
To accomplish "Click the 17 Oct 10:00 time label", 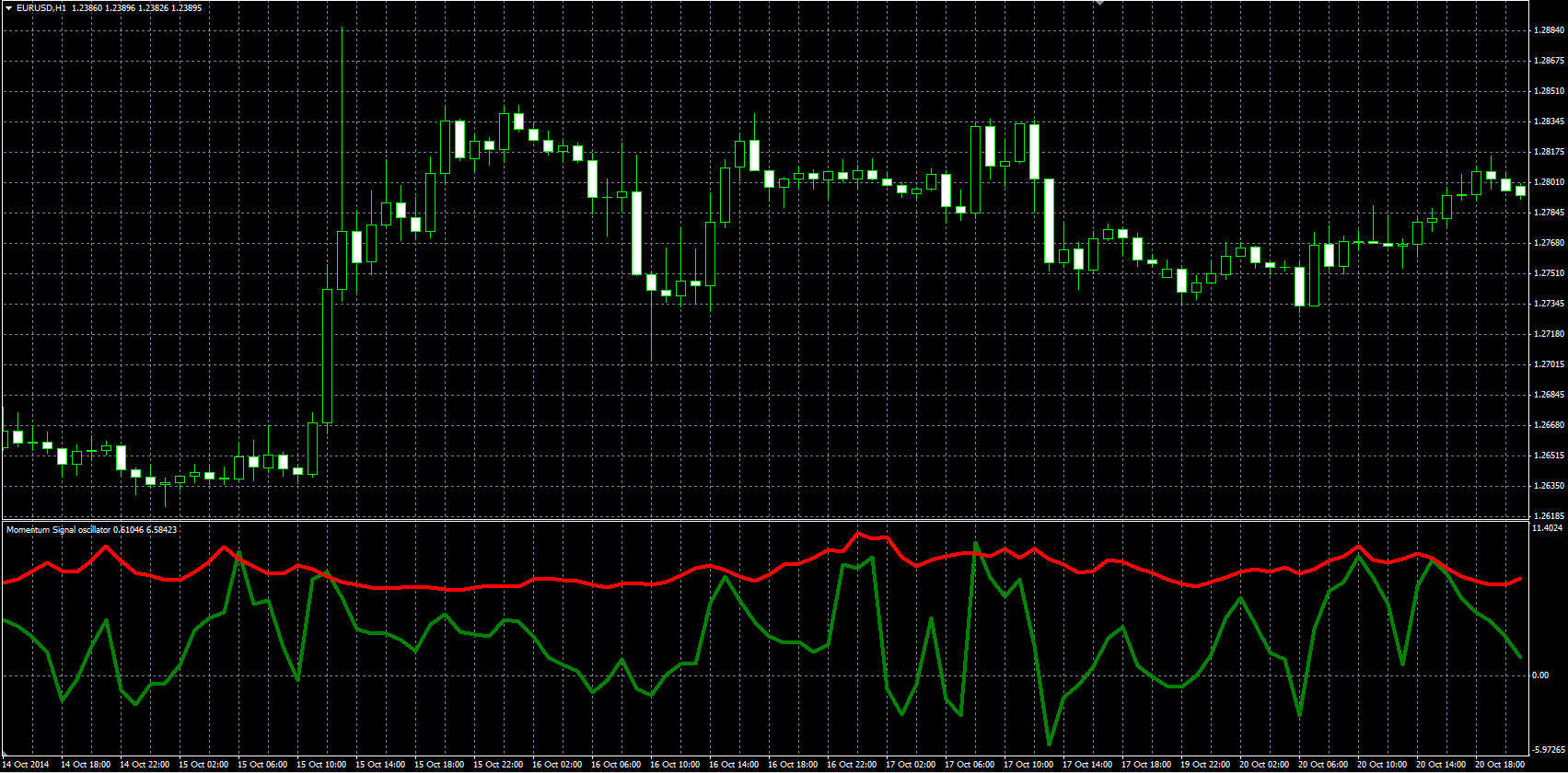I will coord(1028,765).
